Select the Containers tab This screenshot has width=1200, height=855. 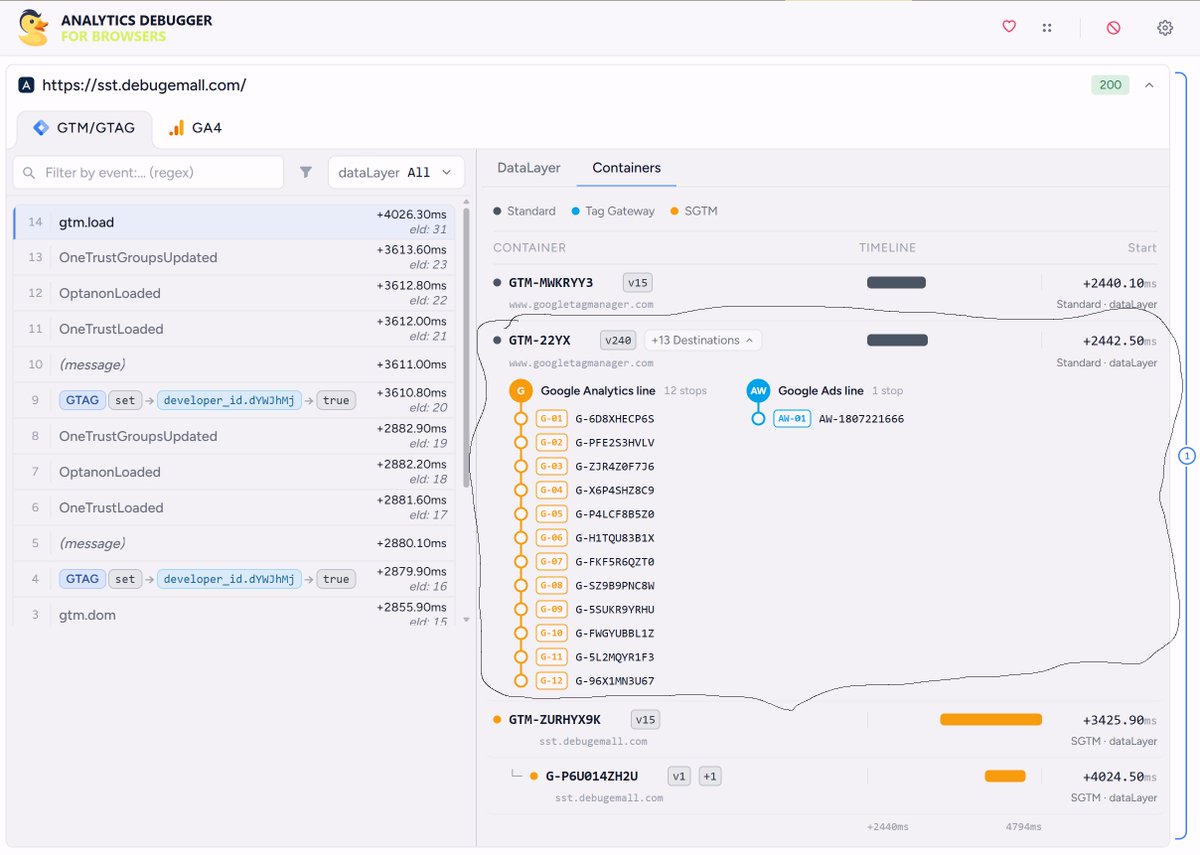(626, 168)
